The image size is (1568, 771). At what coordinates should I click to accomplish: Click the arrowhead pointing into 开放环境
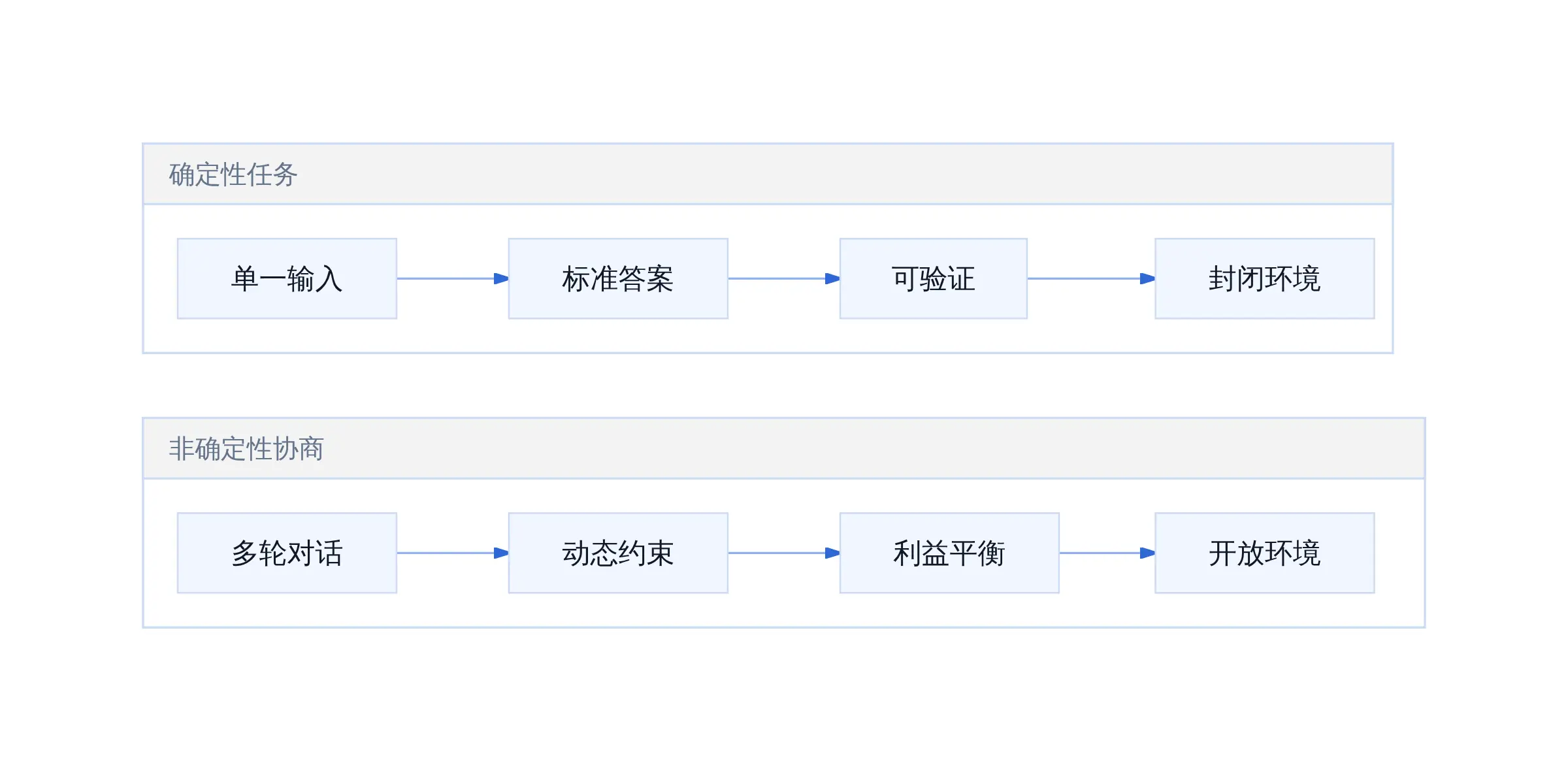tap(1148, 553)
